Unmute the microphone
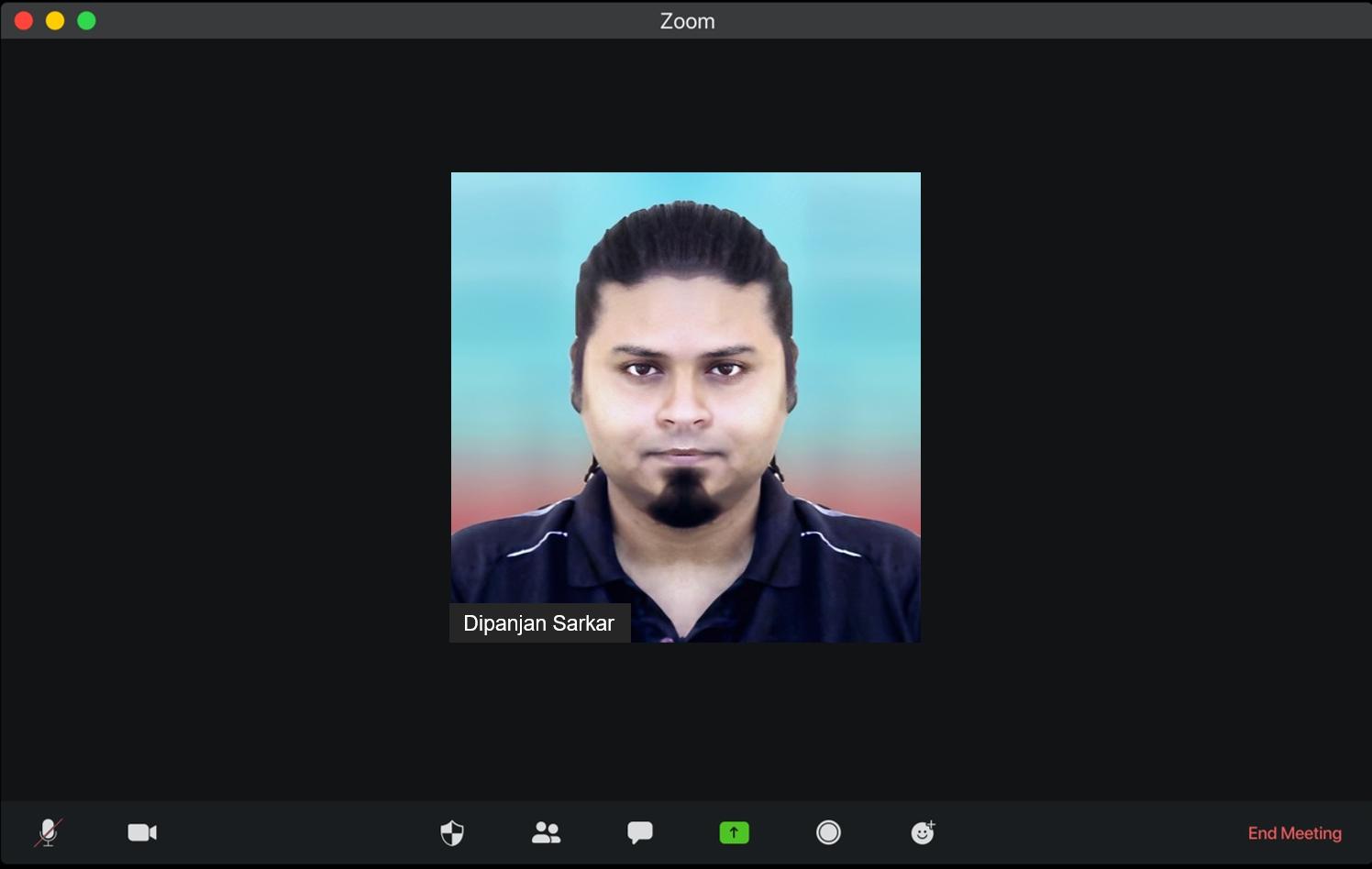Image resolution: width=1372 pixels, height=869 pixels. point(48,832)
